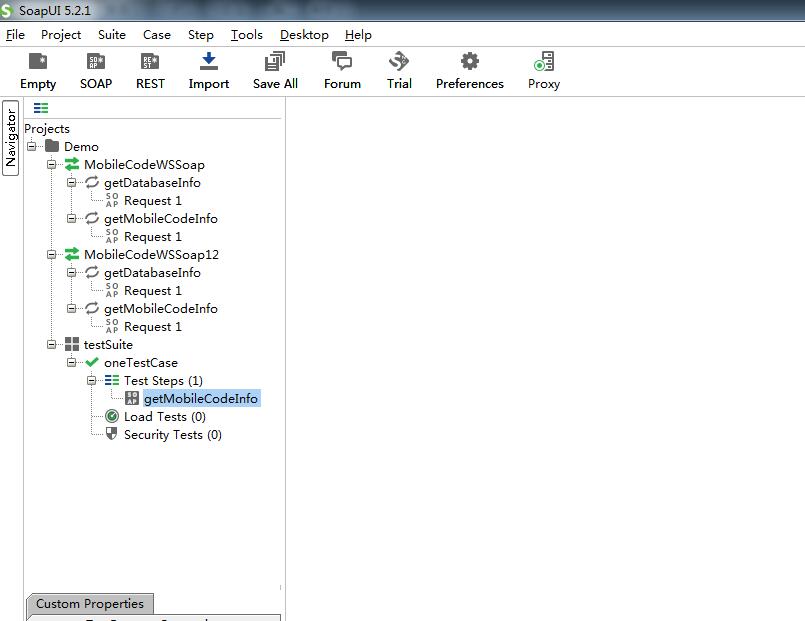Collapse the oneTestCase node
Screen dimensions: 805x621
click(71, 362)
